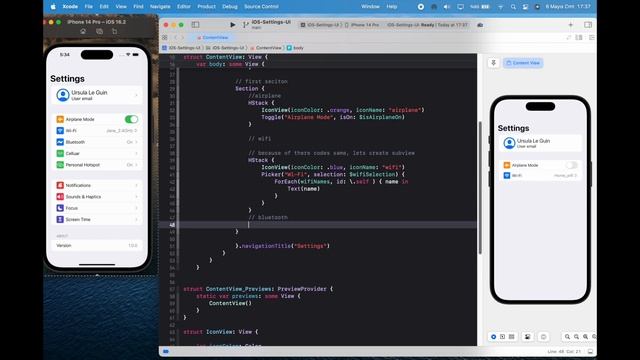
Task: Click the editor options lines icon
Action: (579, 38)
